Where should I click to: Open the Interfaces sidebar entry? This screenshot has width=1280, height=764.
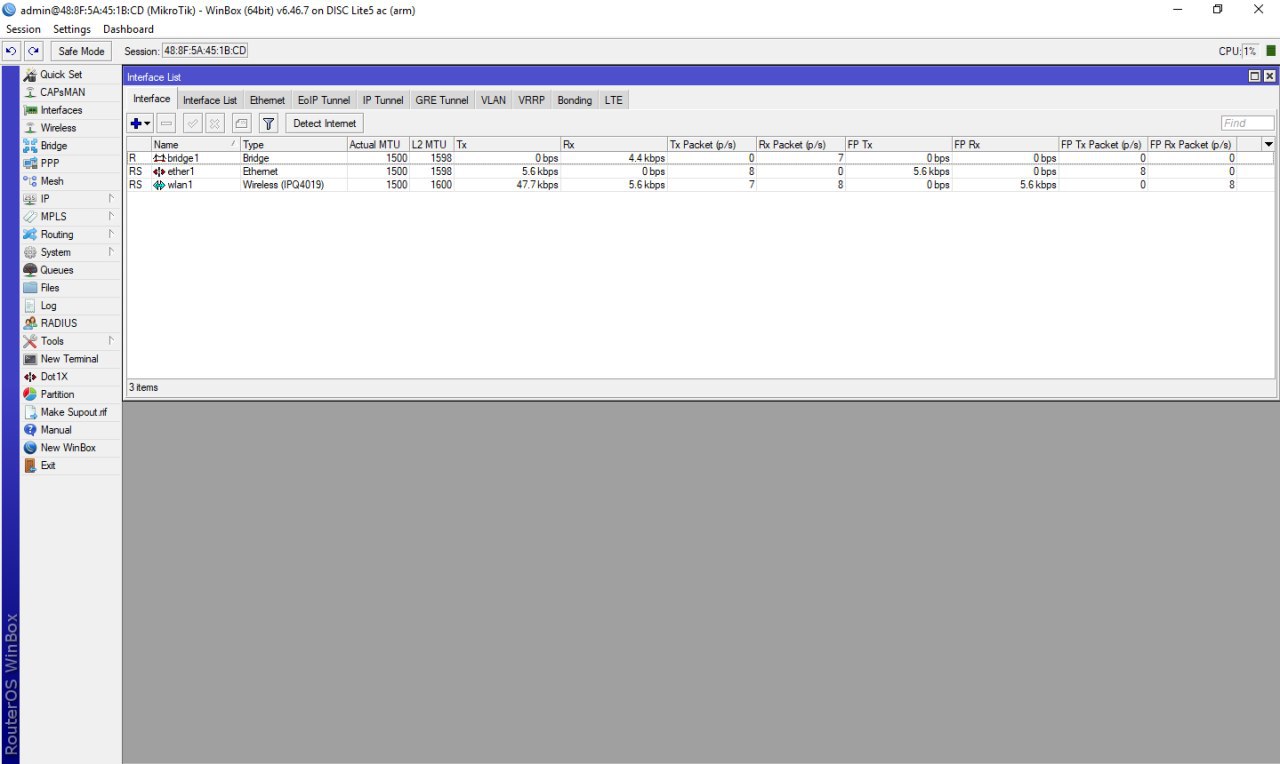point(70,110)
